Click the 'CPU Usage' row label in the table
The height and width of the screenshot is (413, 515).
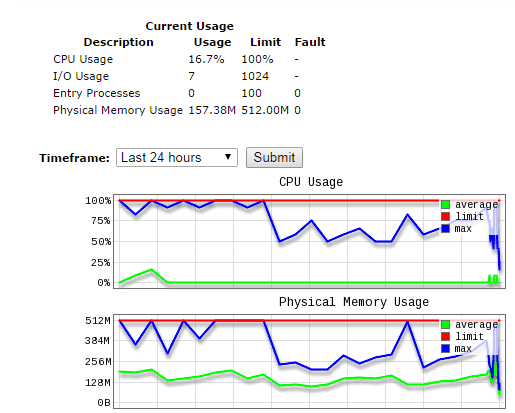83,59
